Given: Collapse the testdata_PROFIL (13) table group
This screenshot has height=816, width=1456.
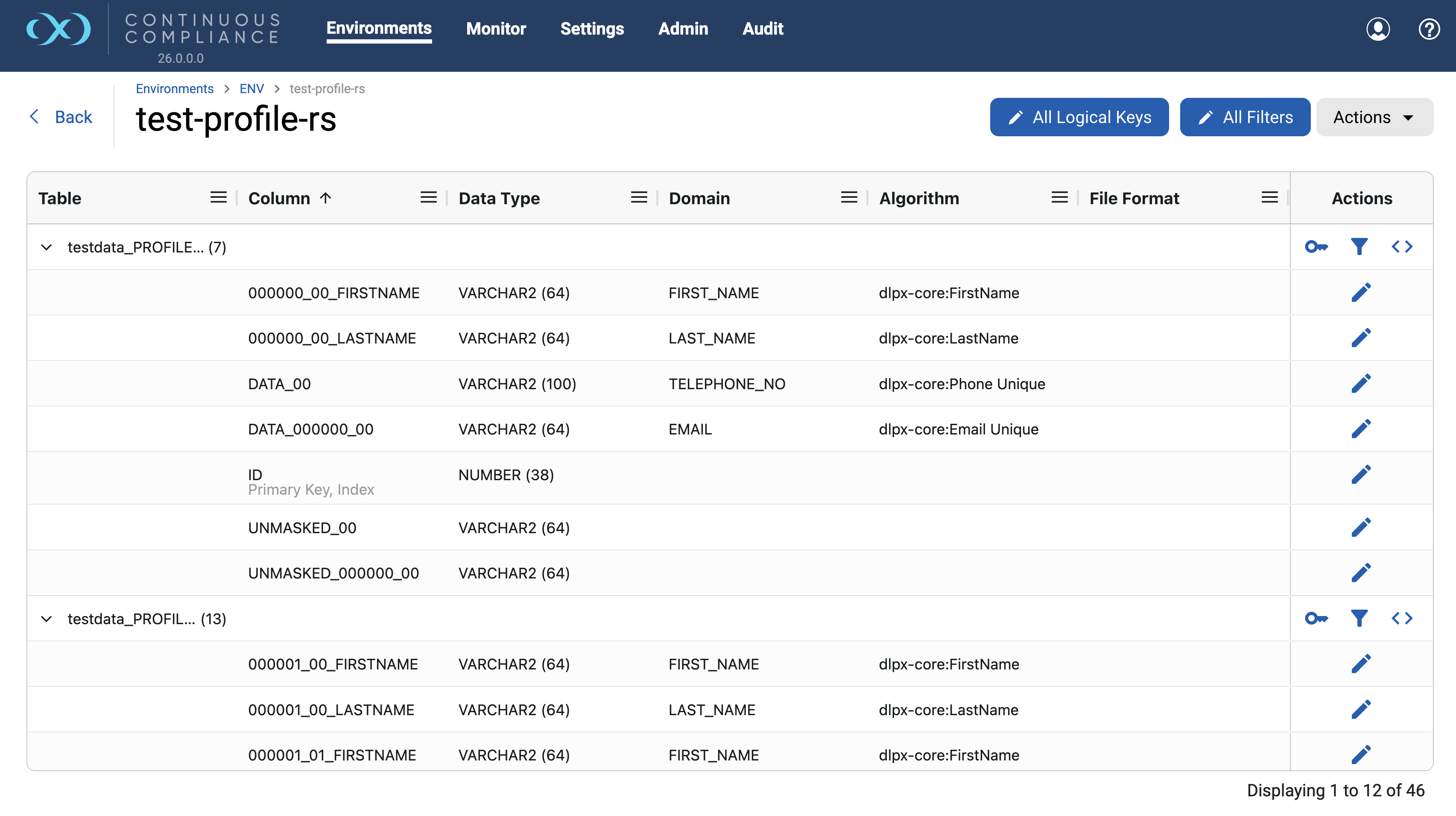Looking at the screenshot, I should (47, 619).
